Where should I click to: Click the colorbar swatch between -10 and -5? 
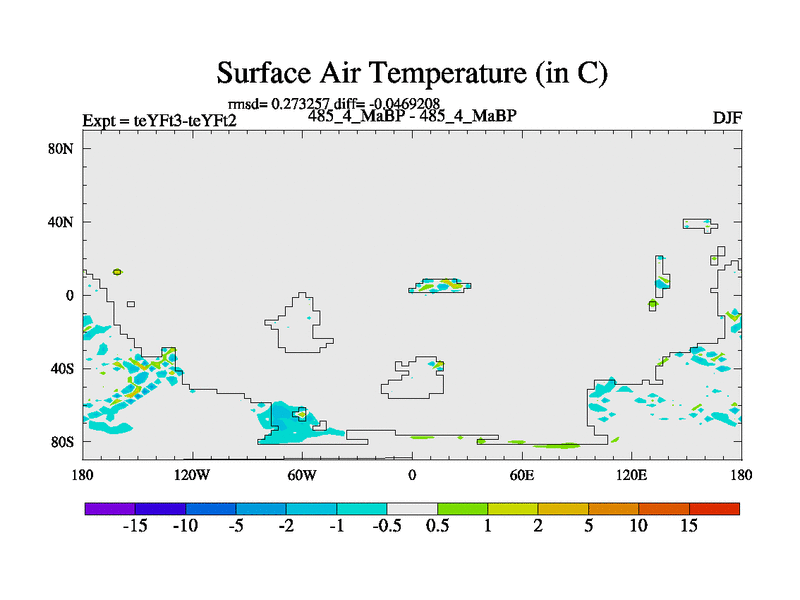point(210,509)
